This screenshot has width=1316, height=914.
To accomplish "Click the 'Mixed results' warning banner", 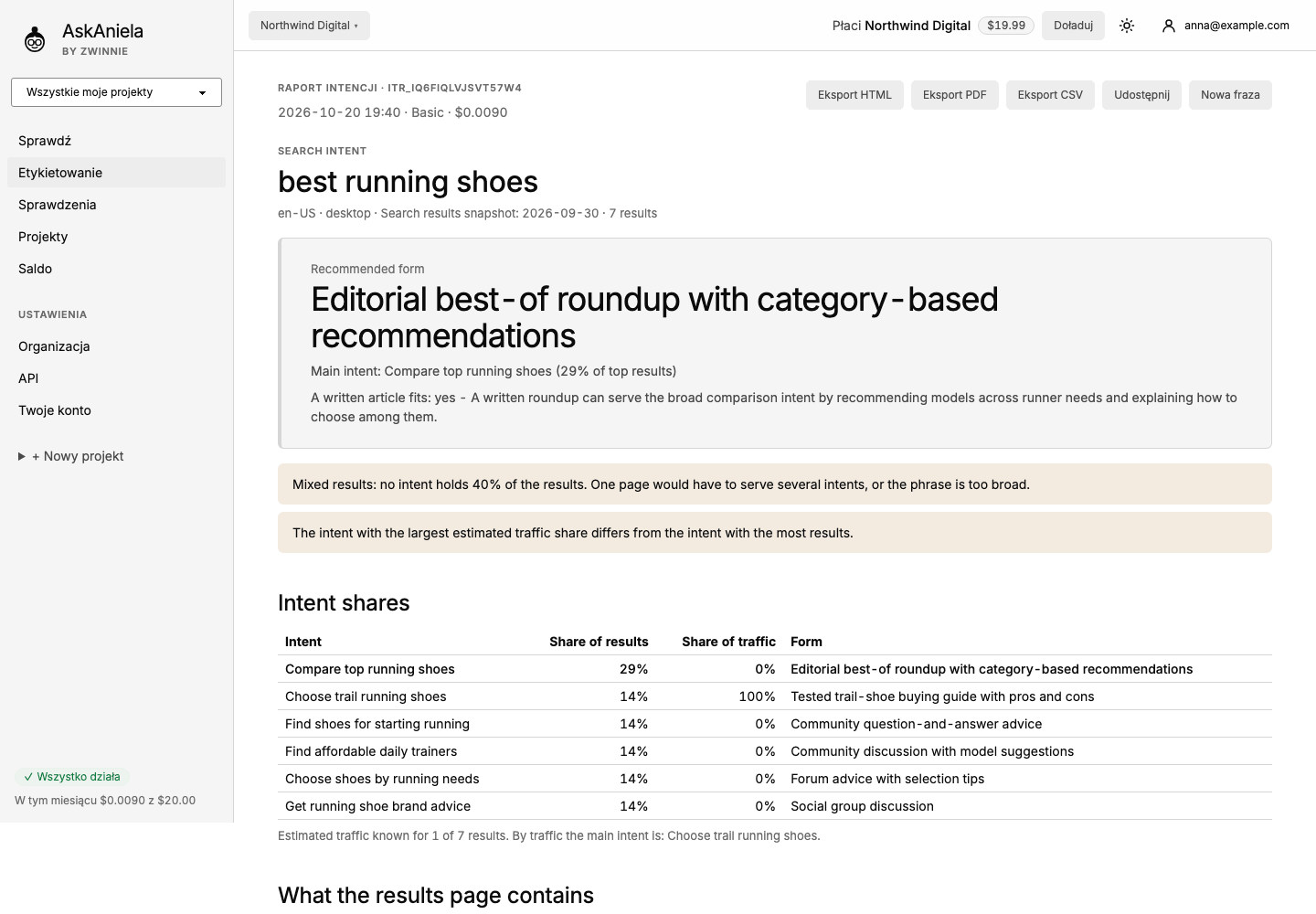I will [775, 484].
